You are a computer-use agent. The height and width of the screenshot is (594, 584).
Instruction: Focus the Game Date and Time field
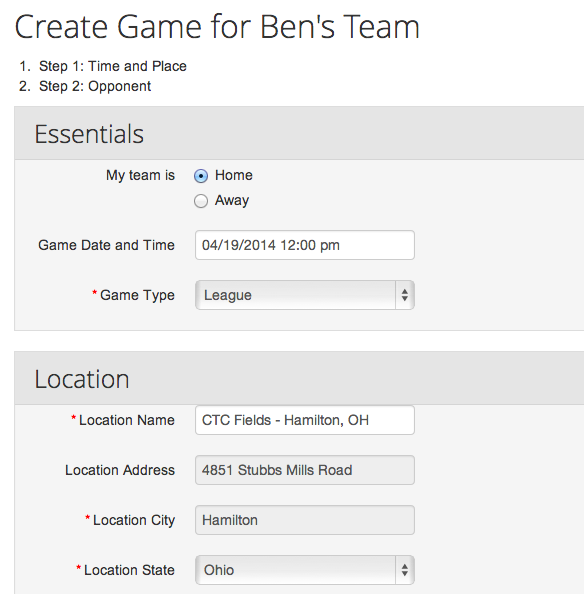[x=305, y=245]
